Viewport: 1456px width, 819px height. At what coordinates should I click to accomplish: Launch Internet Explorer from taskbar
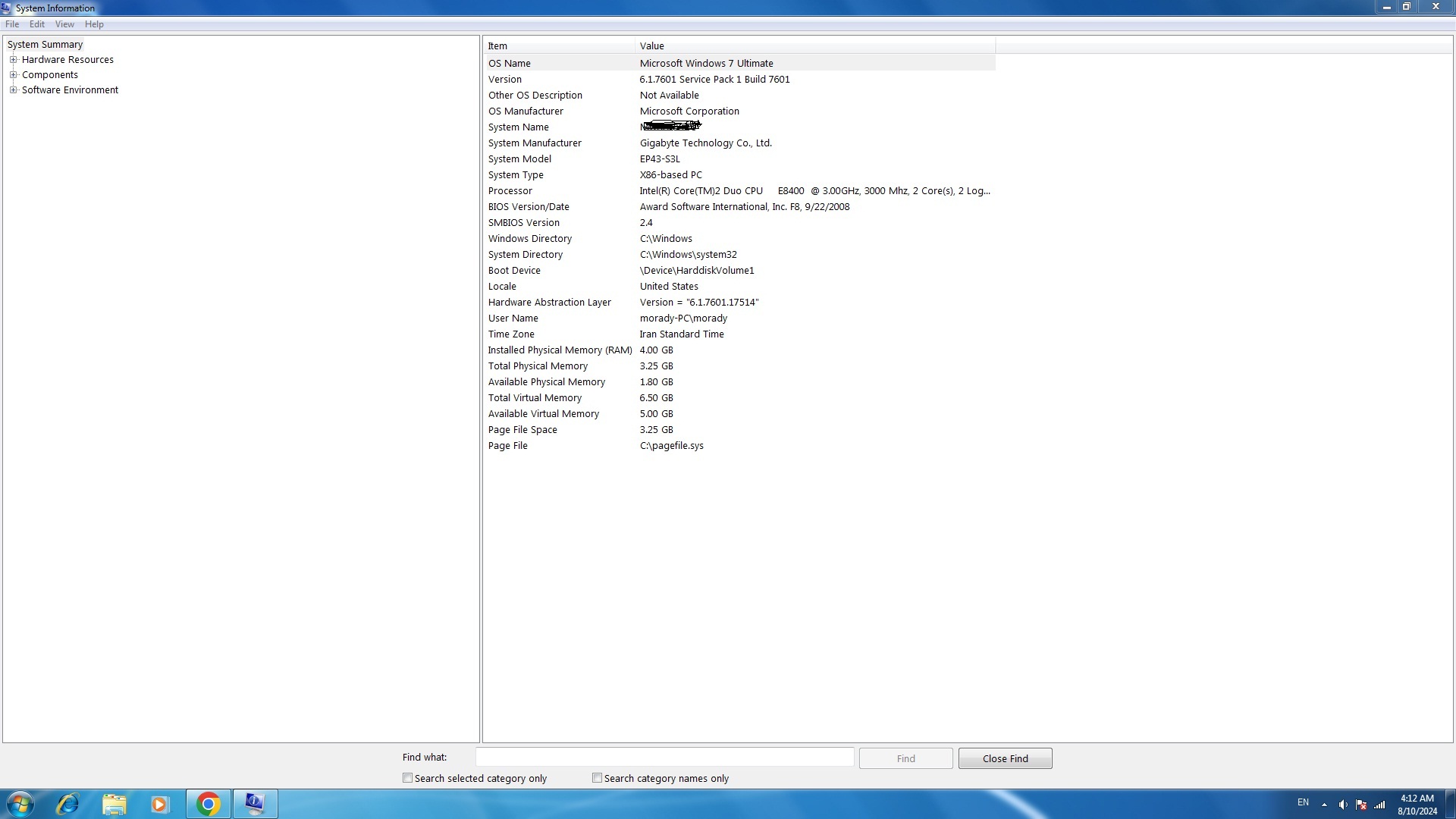click(68, 804)
